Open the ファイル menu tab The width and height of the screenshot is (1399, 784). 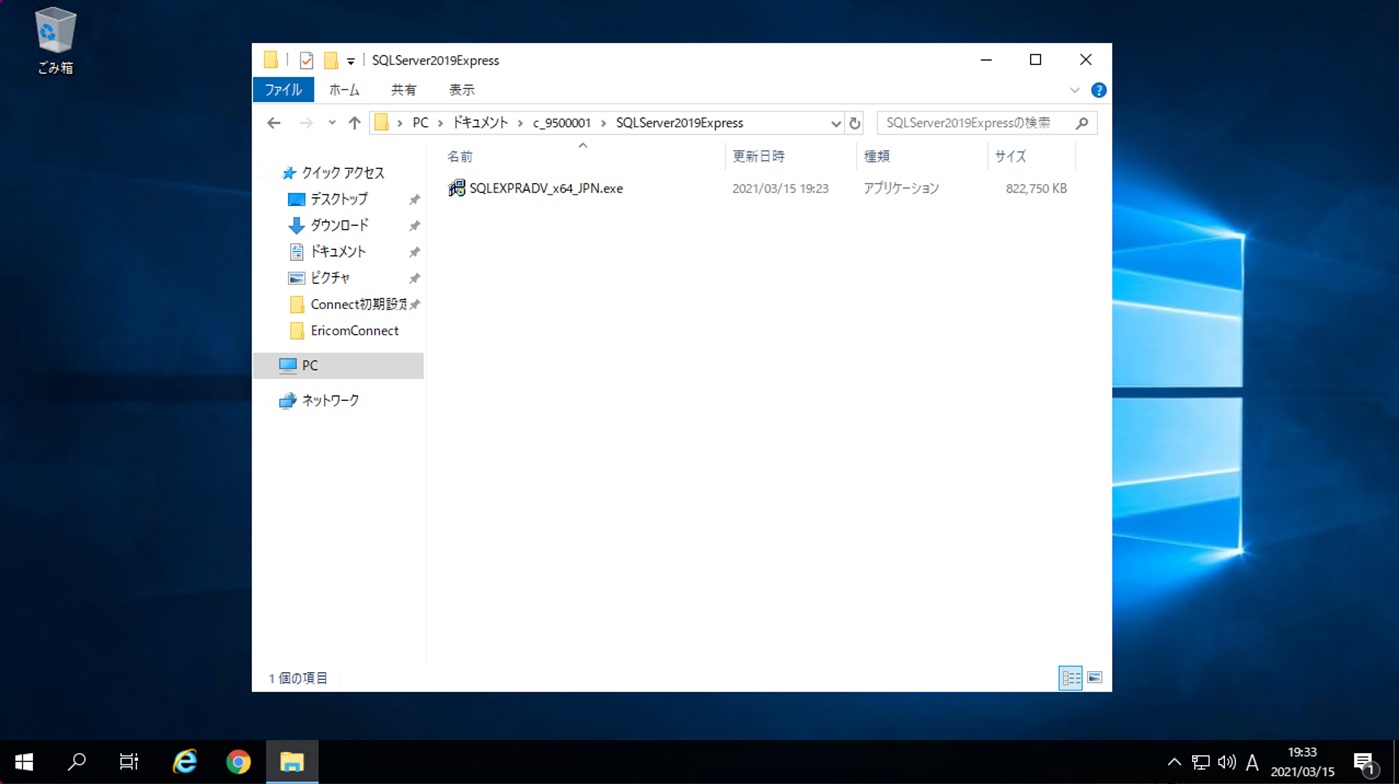[283, 90]
